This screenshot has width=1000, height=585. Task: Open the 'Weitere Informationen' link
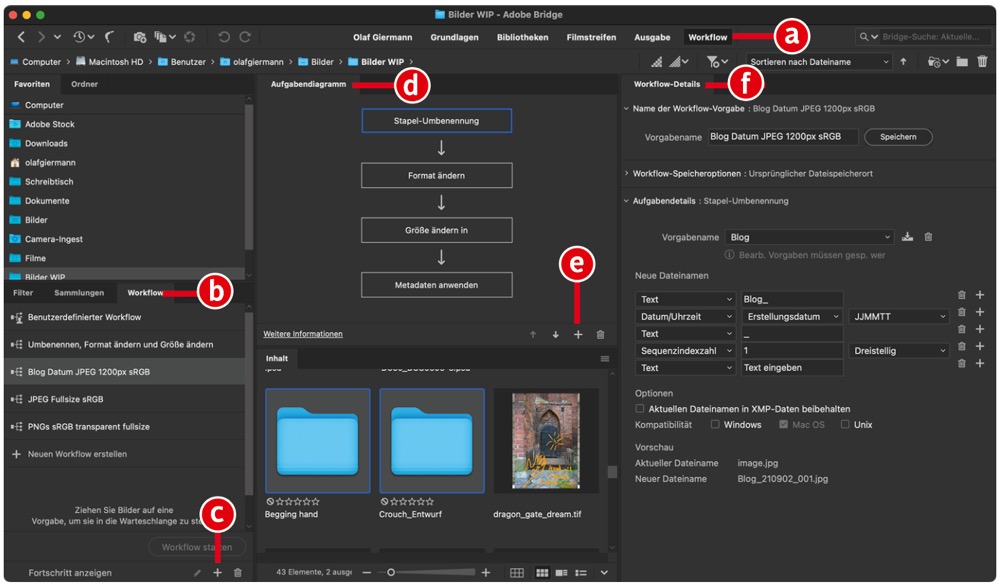tap(302, 334)
